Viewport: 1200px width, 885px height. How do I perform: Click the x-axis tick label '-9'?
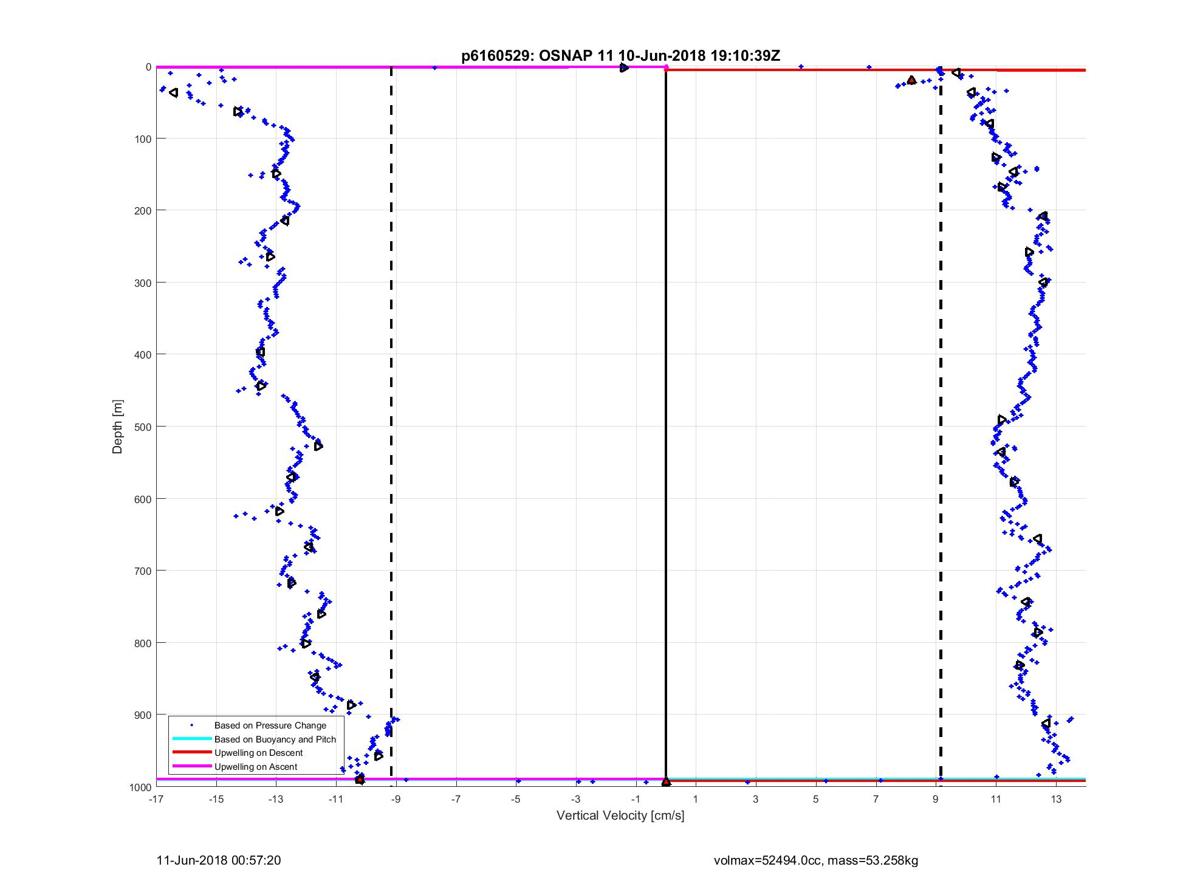(395, 799)
